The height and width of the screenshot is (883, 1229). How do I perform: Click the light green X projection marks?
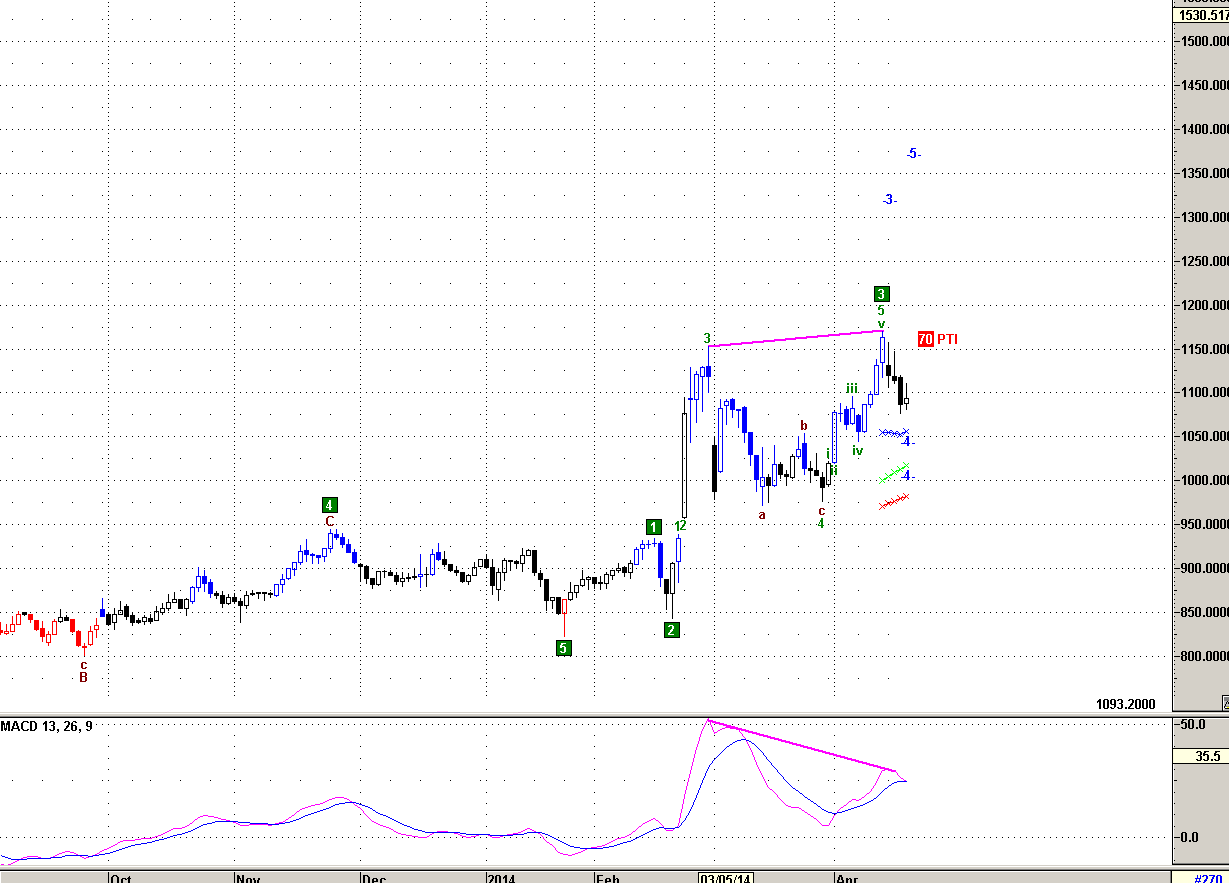pos(892,474)
